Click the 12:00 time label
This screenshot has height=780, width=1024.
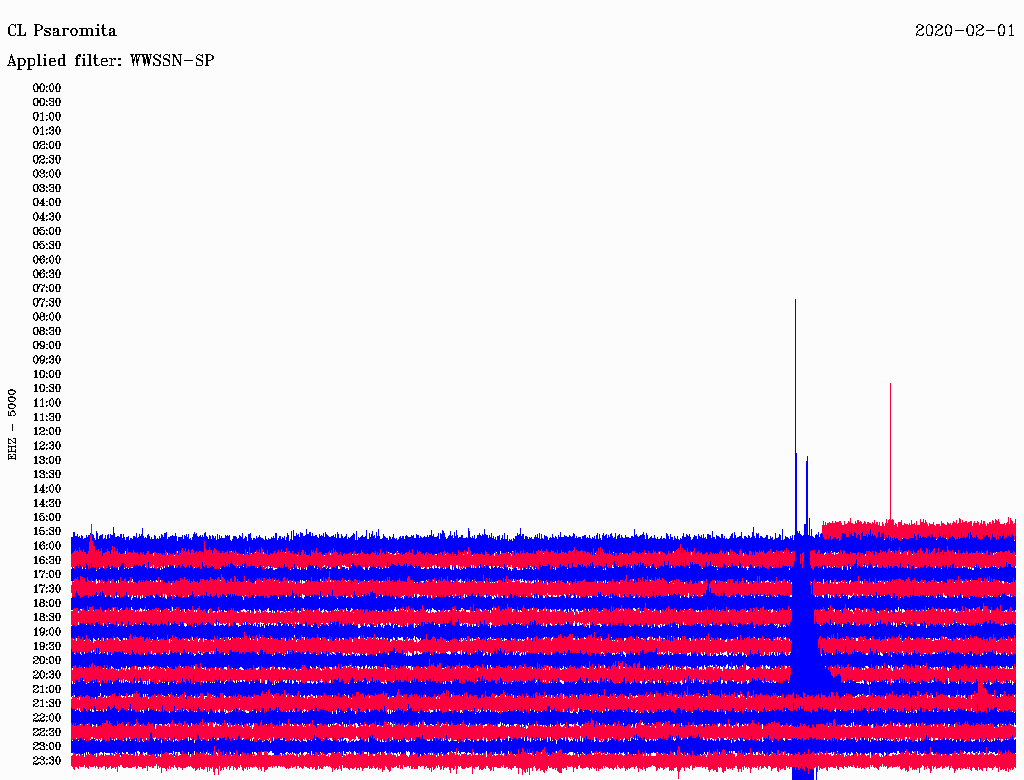47,431
